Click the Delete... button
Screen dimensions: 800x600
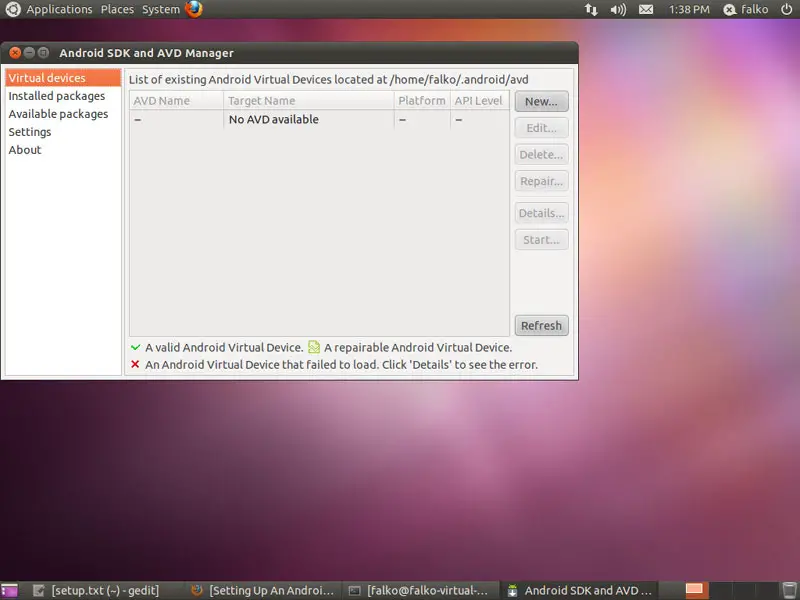(x=541, y=155)
